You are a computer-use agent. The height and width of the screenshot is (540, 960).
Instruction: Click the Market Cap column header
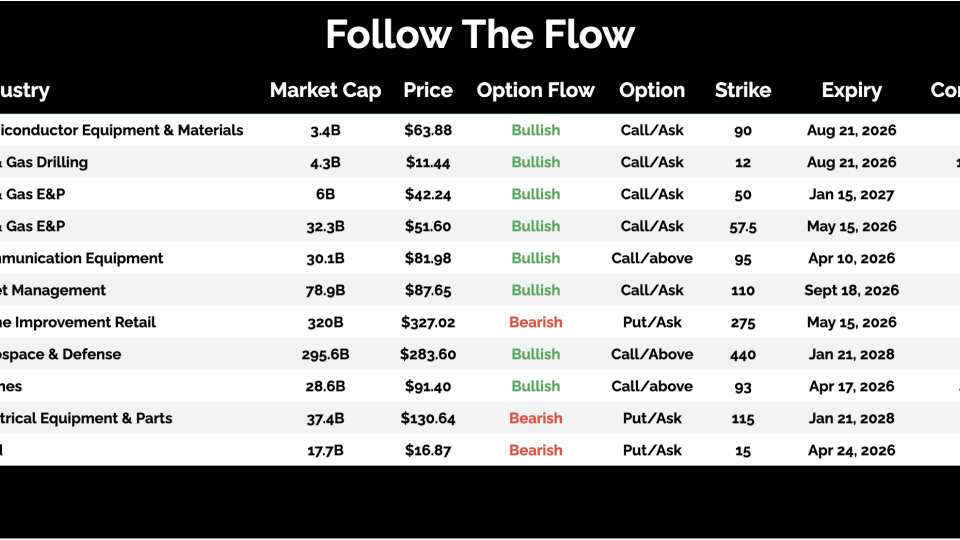325,90
